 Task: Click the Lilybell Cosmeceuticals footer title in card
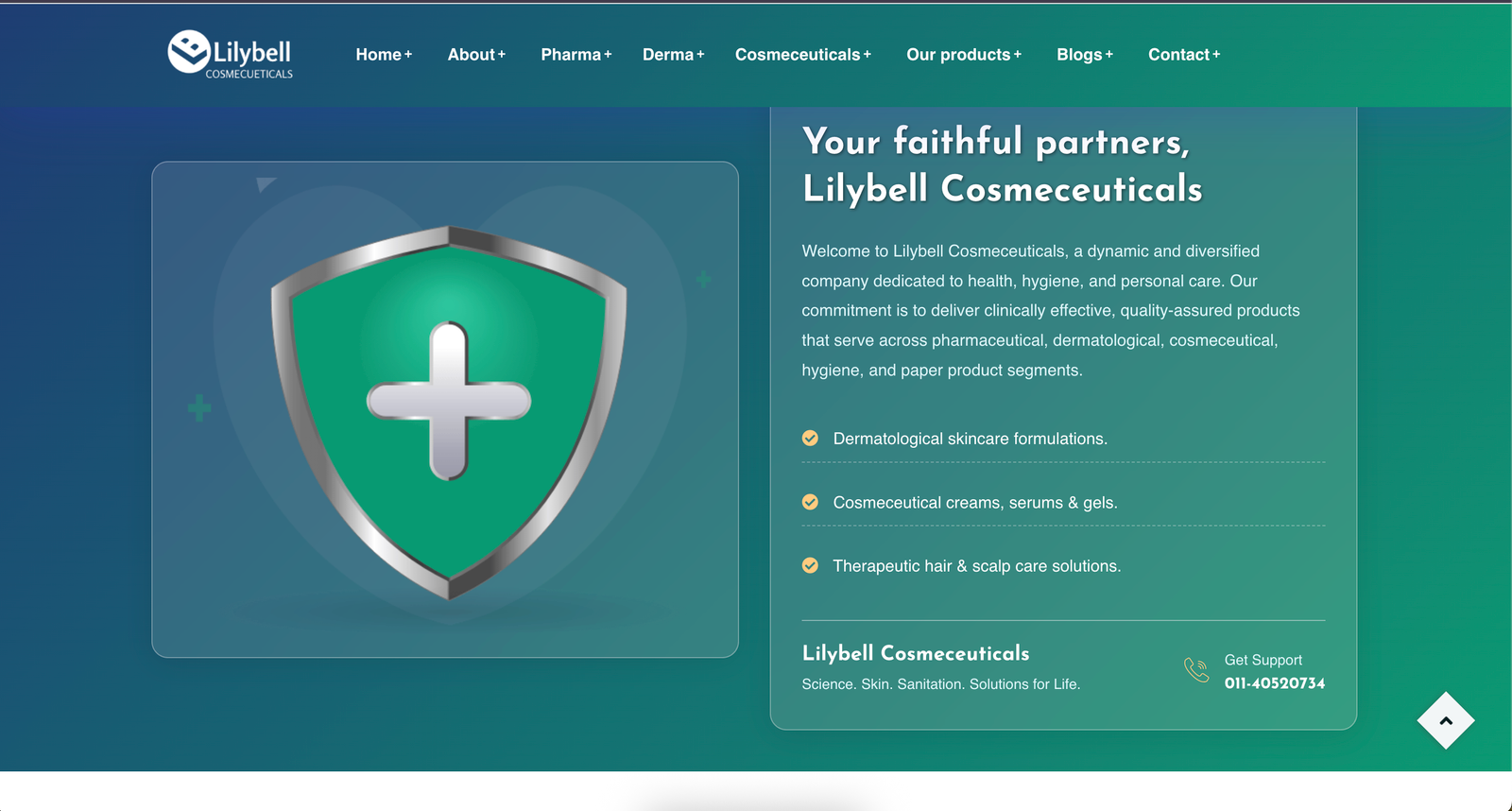(916, 653)
